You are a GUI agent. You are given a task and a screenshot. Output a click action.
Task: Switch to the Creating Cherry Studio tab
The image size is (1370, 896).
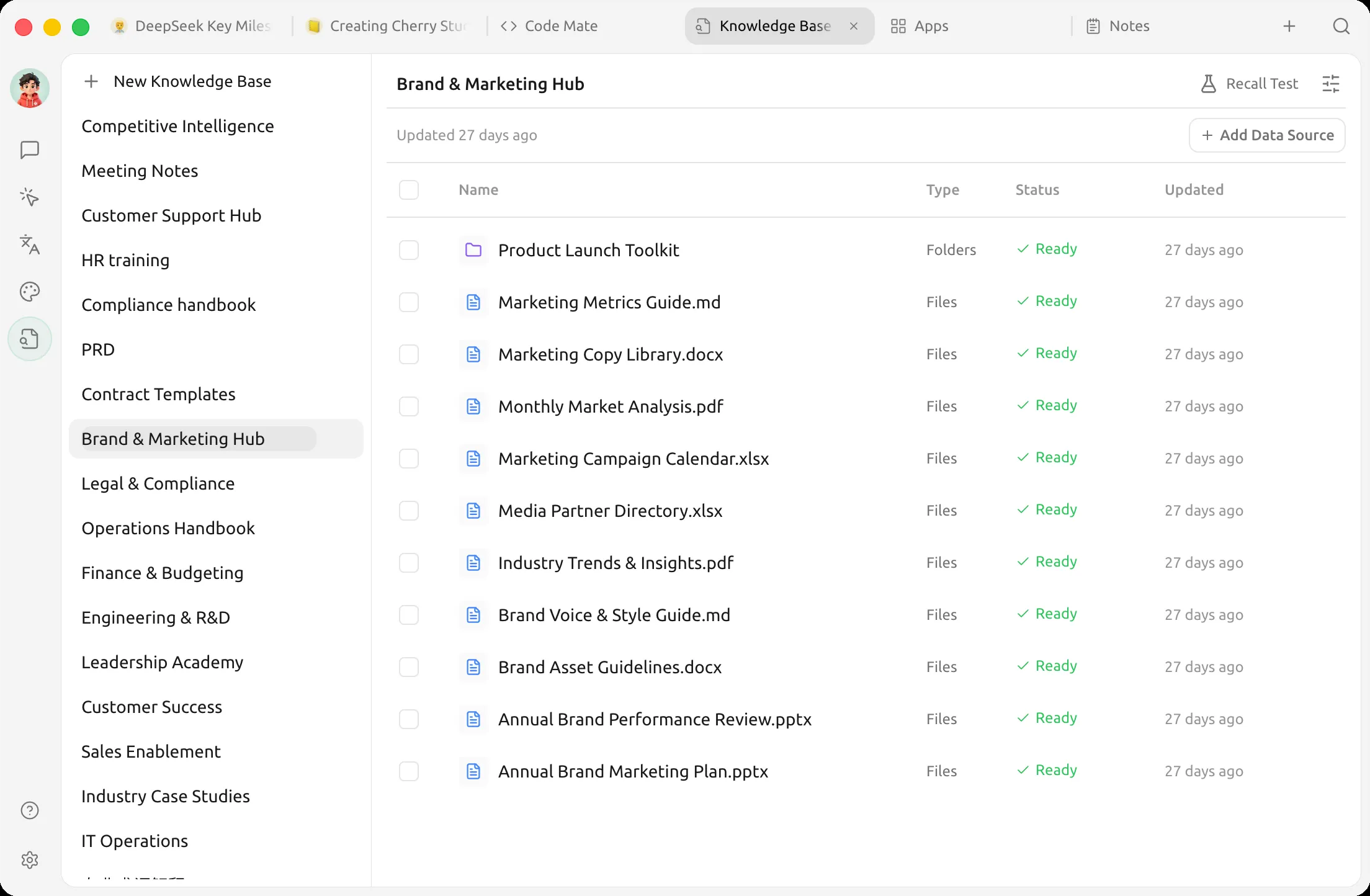click(391, 26)
